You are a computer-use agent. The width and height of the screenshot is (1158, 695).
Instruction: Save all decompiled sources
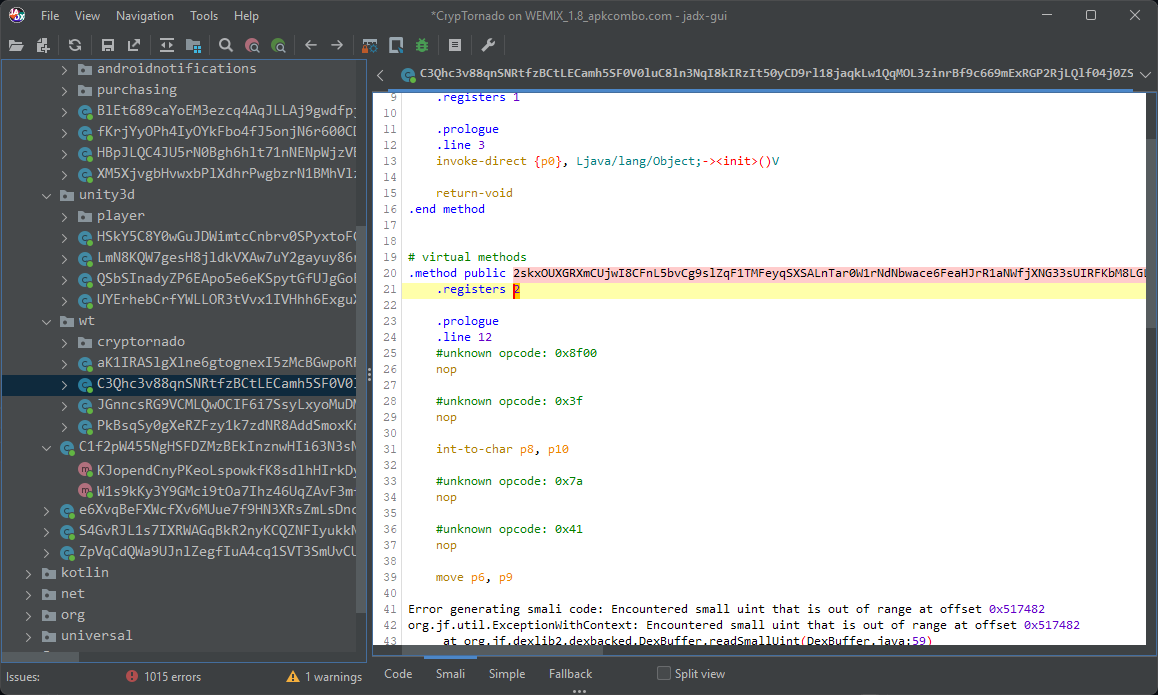(108, 45)
